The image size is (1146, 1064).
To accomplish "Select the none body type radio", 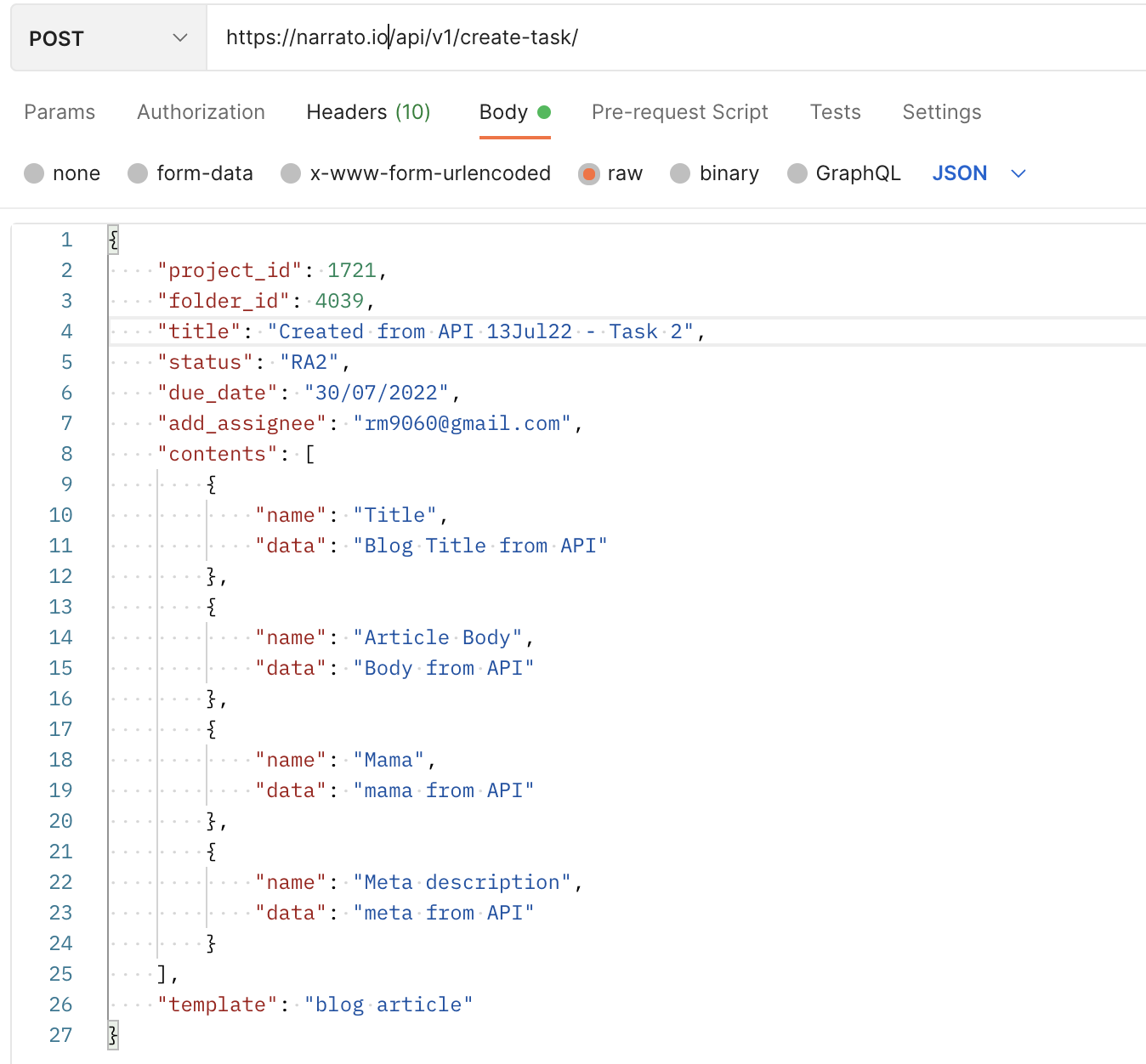I will pyautogui.click(x=35, y=173).
